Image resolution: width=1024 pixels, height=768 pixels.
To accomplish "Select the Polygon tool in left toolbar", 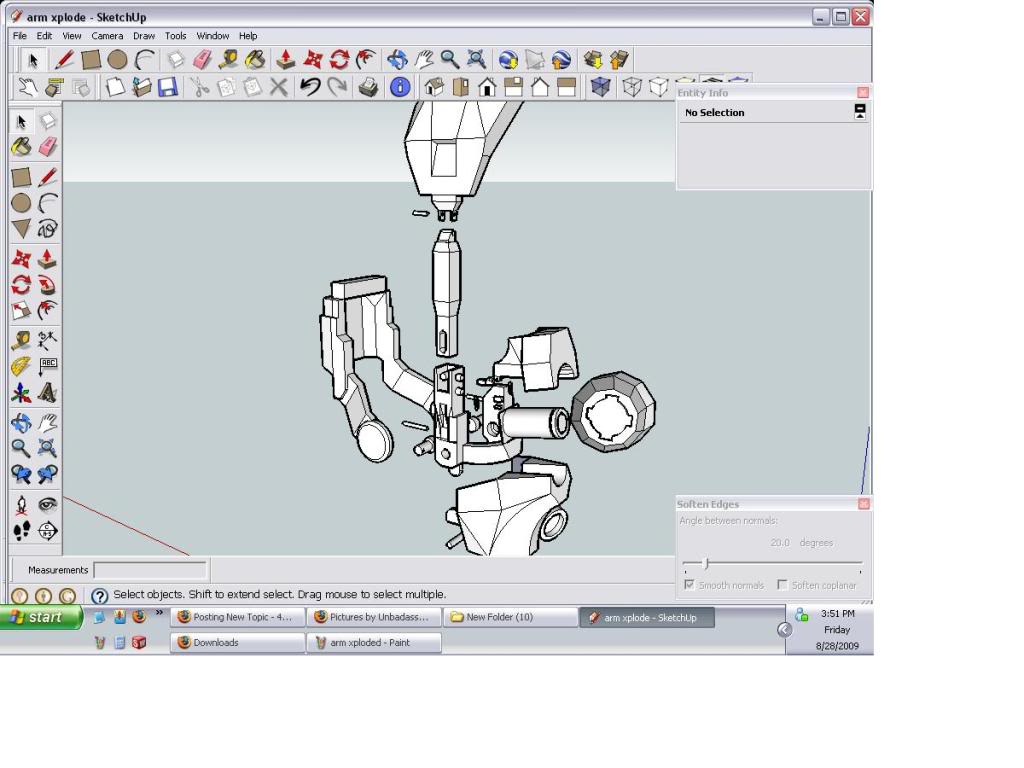I will pos(21,229).
